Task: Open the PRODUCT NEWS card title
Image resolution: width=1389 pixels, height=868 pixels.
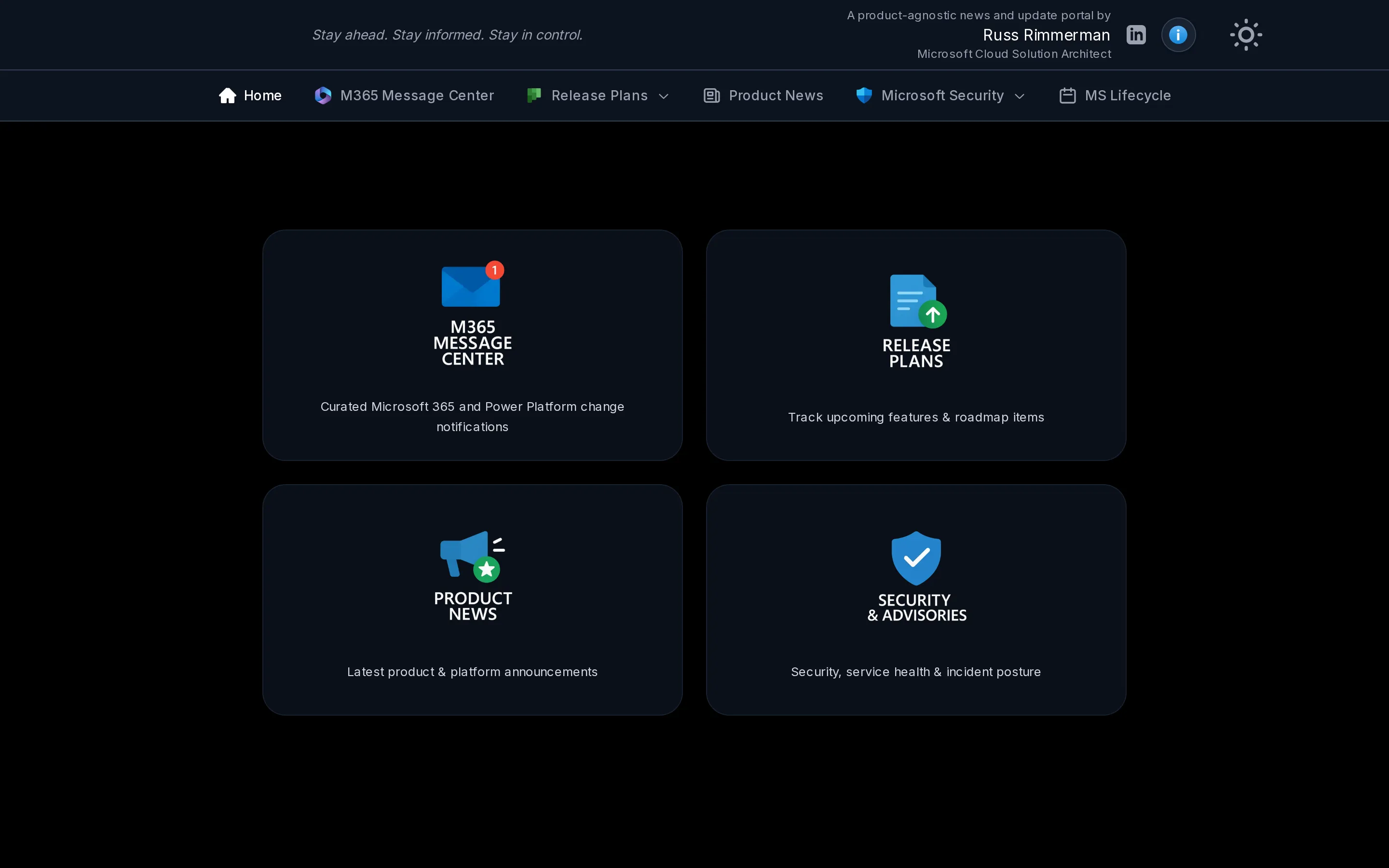Action: click(472, 606)
